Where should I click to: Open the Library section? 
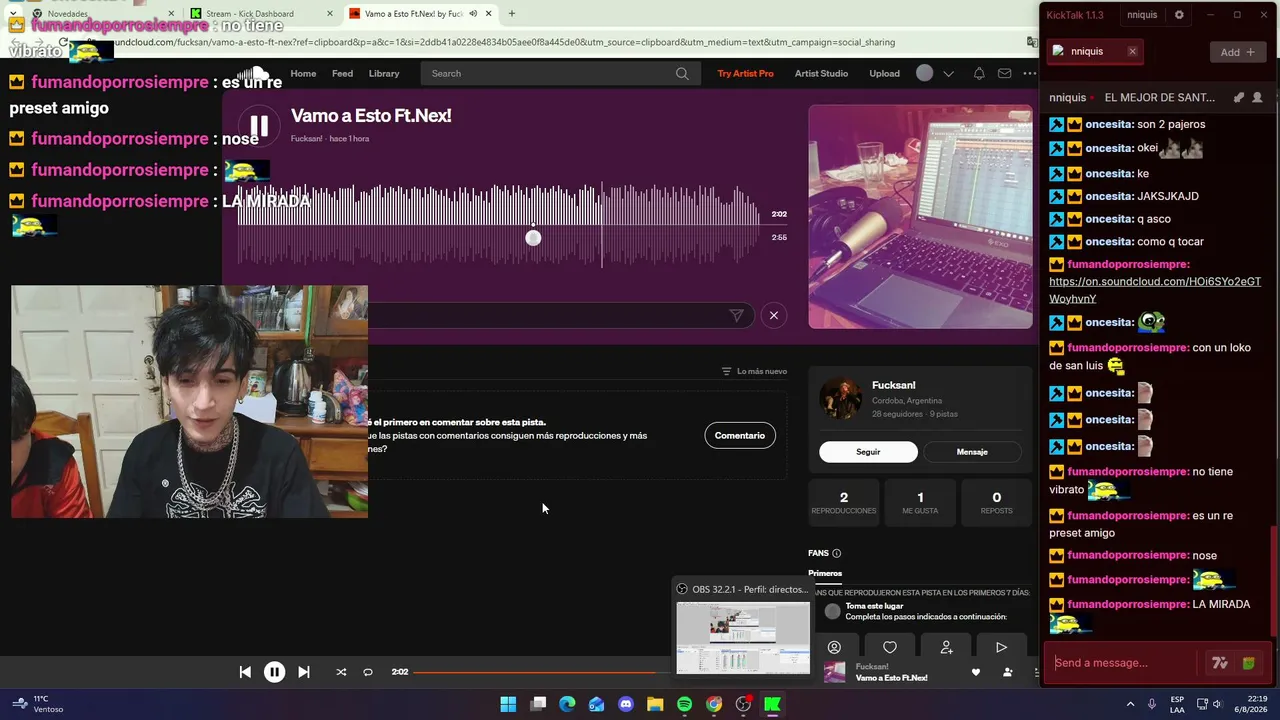click(x=384, y=73)
